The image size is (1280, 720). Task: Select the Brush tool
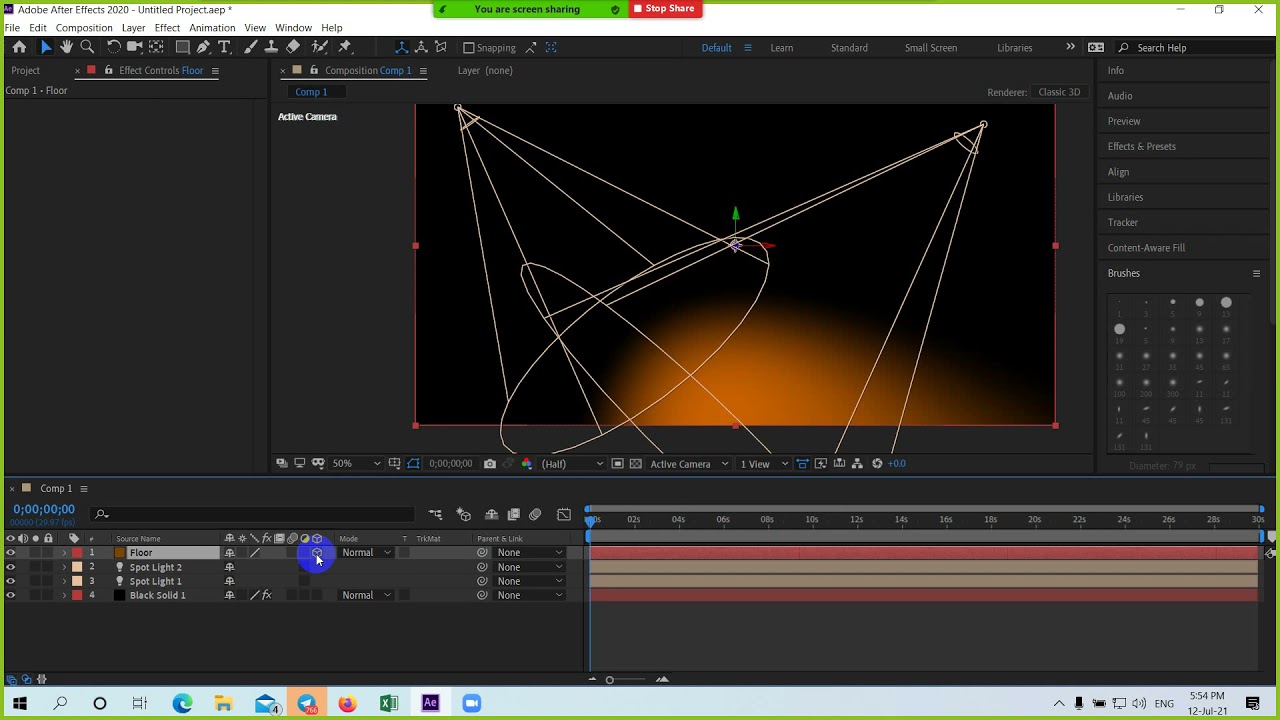point(250,47)
